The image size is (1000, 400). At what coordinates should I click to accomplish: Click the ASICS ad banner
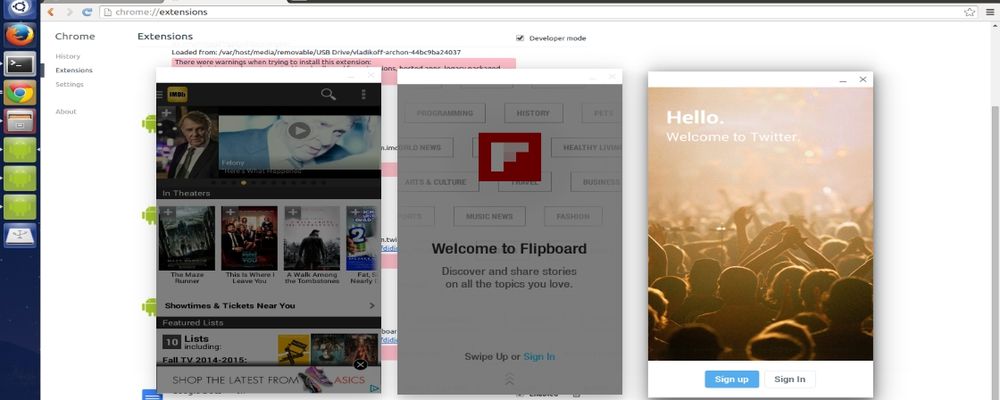(x=268, y=380)
